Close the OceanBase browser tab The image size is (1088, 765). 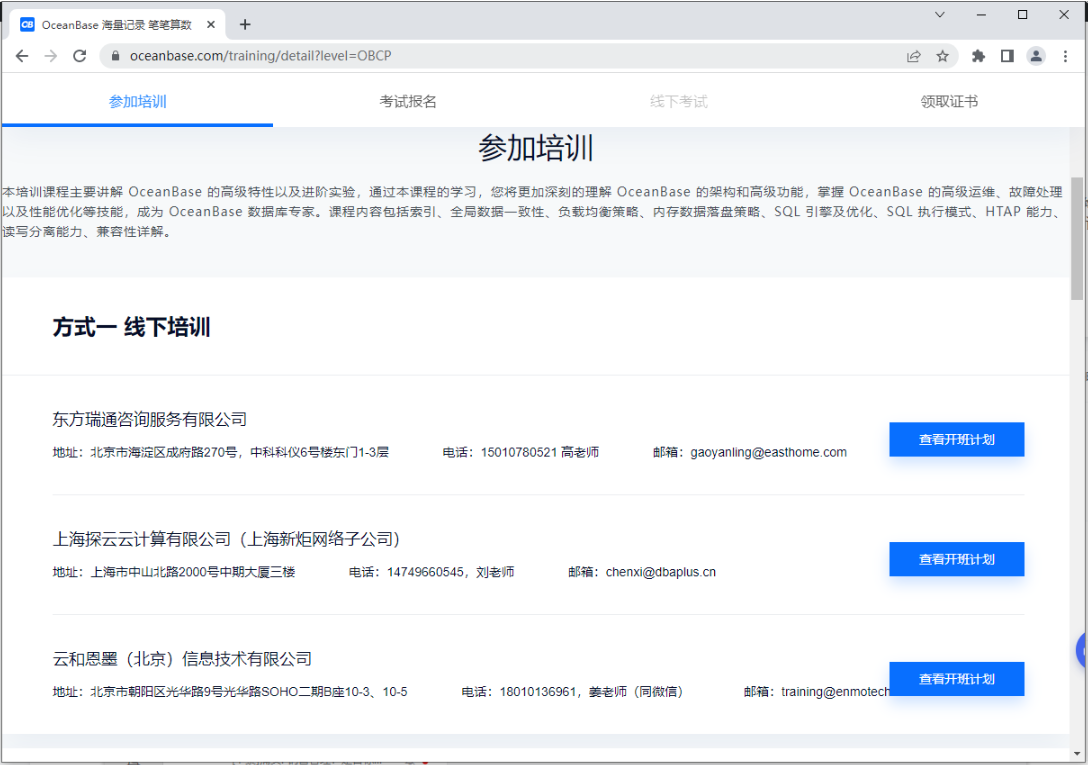click(x=211, y=25)
